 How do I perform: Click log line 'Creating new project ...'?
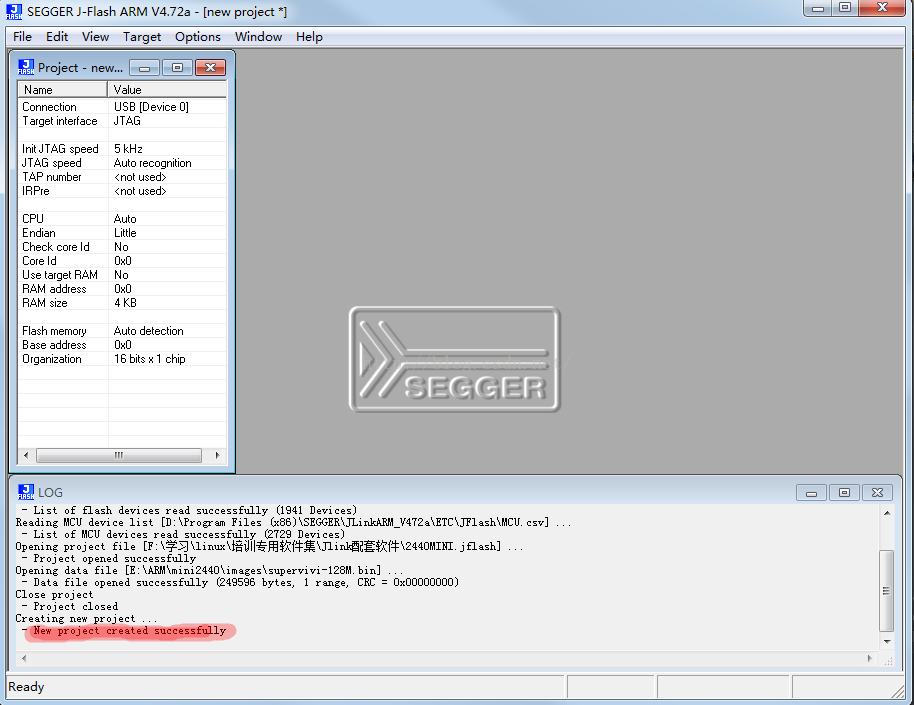tap(86, 618)
